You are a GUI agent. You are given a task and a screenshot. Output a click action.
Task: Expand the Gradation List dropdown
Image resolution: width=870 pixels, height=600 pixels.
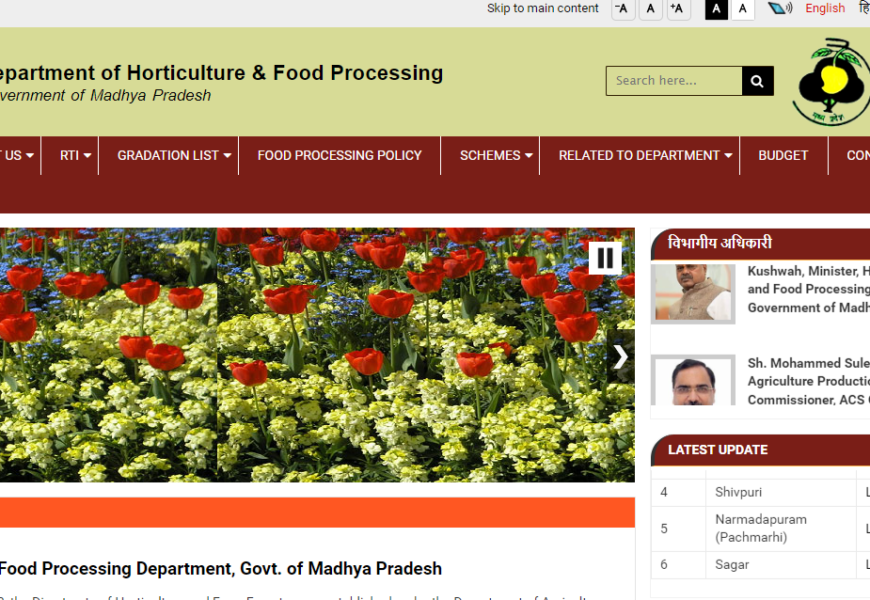[174, 155]
